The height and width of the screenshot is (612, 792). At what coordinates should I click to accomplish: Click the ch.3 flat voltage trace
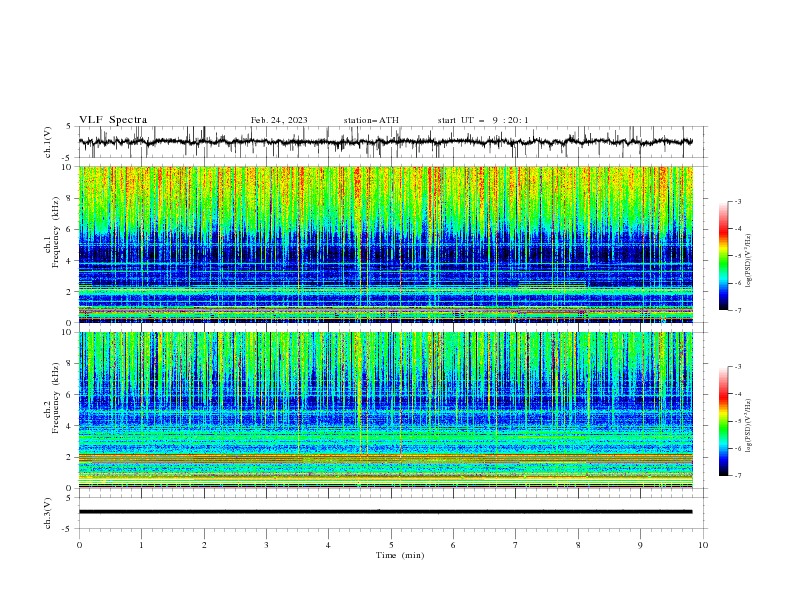point(385,512)
